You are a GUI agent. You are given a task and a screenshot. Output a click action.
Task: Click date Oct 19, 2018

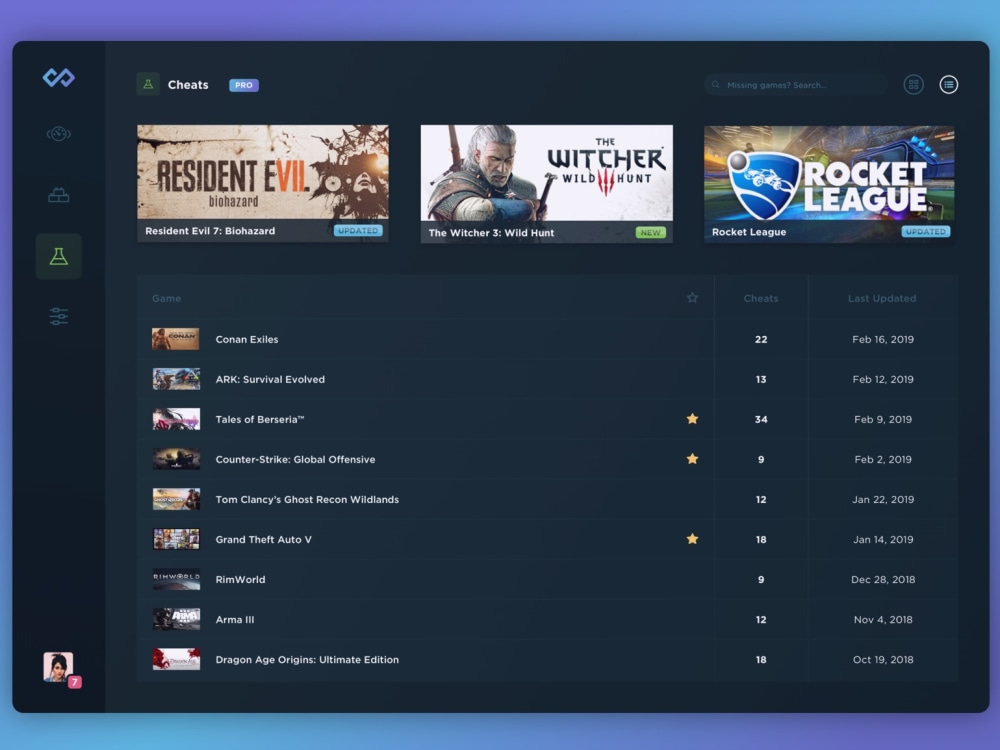[x=883, y=659]
